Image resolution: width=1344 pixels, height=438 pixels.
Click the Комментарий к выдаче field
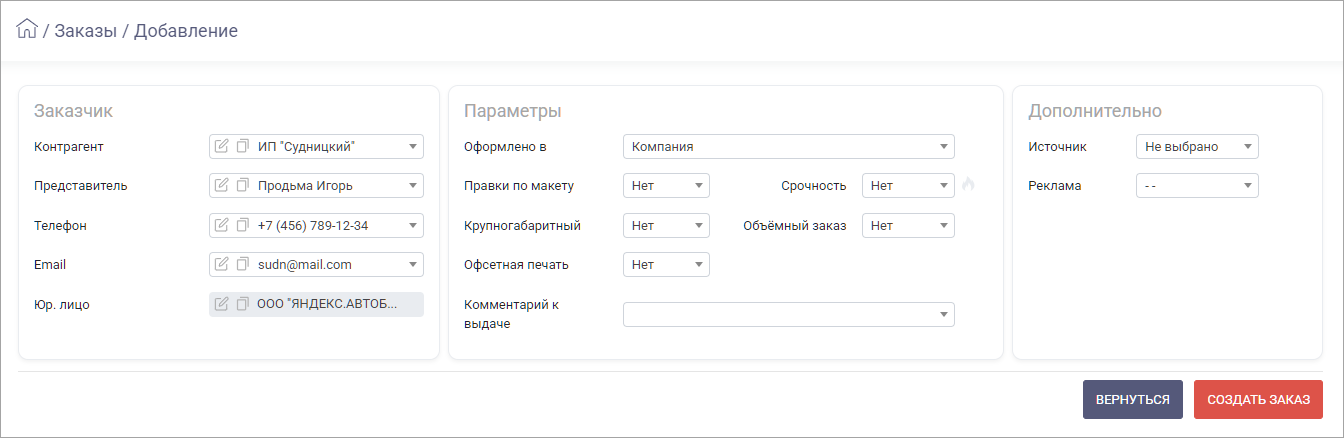[x=788, y=314]
